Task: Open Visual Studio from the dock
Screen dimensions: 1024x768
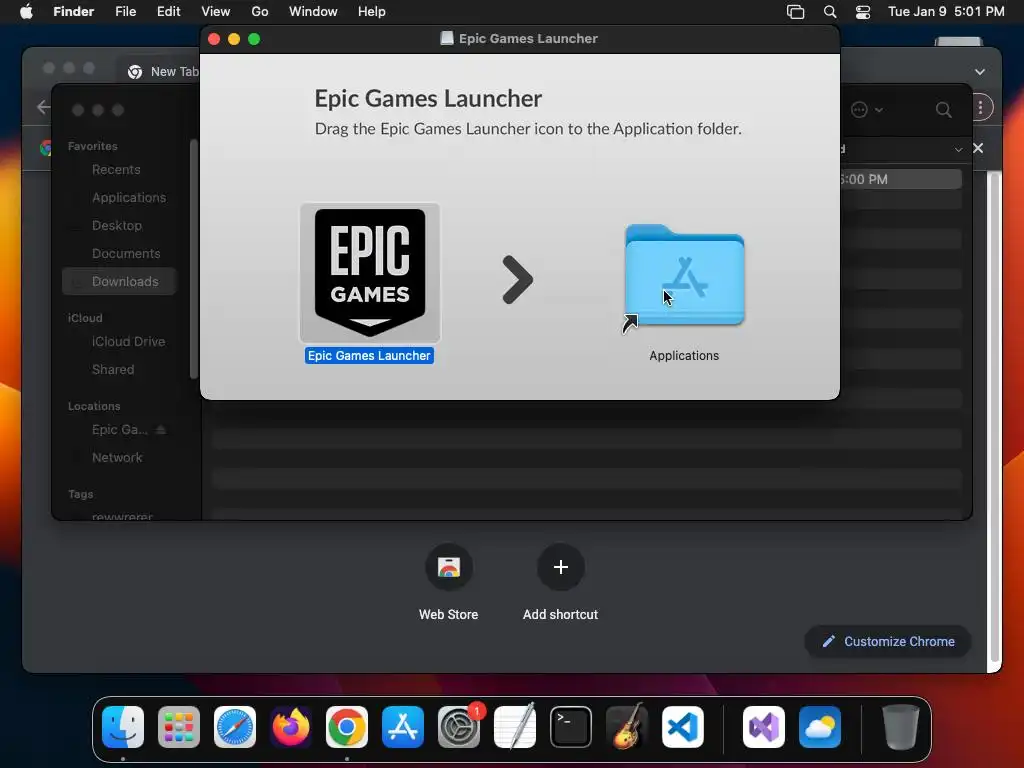Action: point(763,727)
